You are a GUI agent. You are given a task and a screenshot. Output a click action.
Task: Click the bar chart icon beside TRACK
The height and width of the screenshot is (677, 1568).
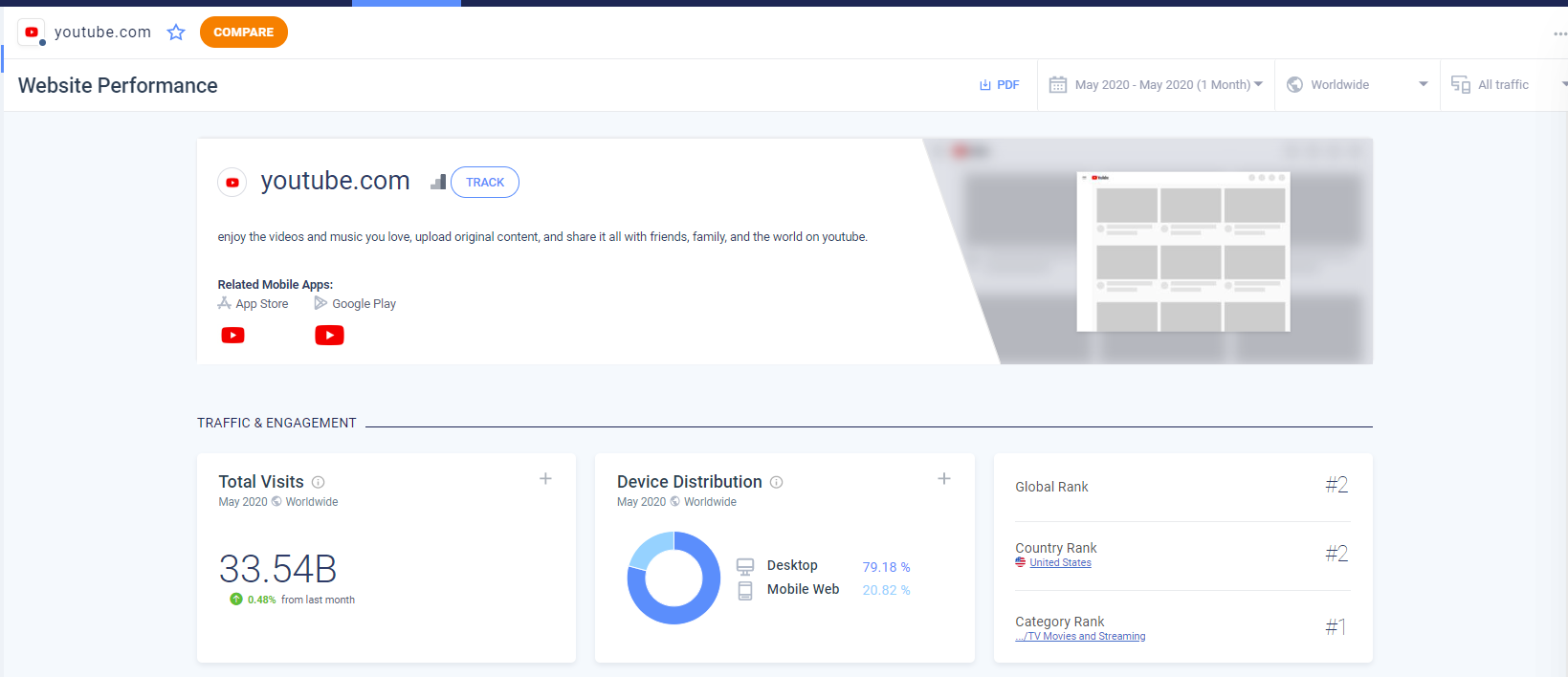click(x=438, y=182)
